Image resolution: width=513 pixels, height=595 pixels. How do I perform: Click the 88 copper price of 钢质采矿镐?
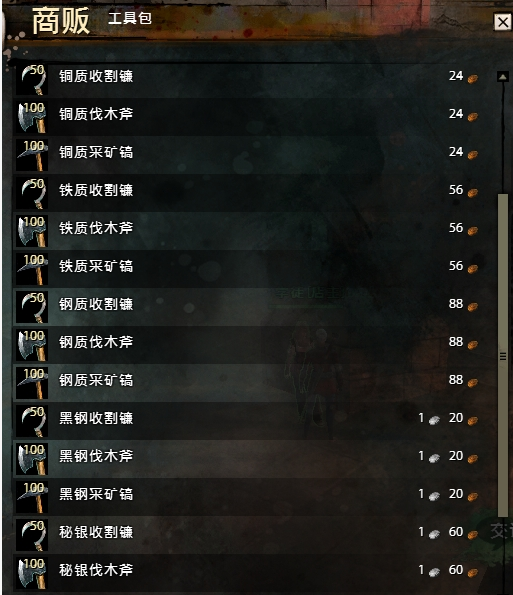[x=456, y=380]
